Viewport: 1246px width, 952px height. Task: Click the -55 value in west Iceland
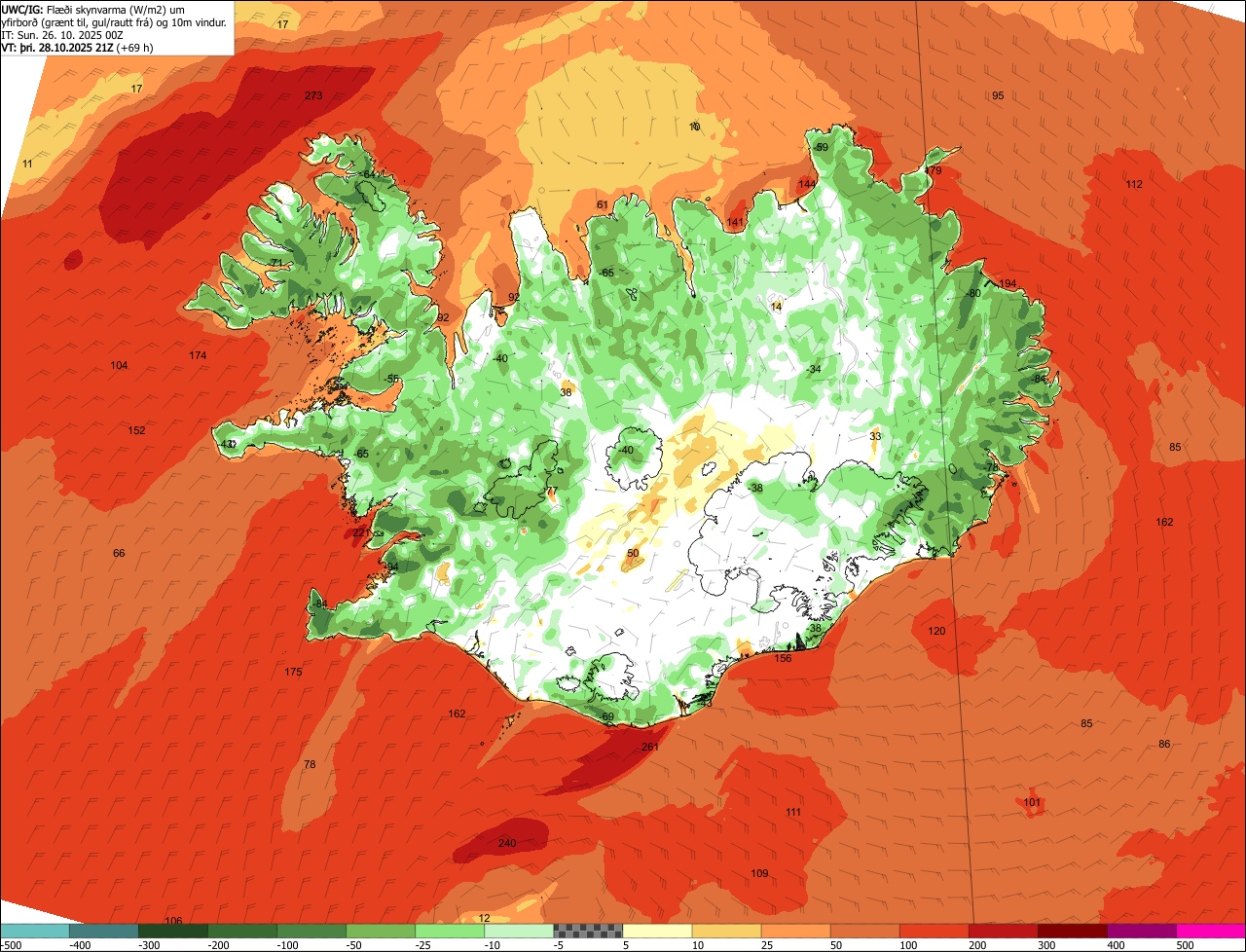391,379
